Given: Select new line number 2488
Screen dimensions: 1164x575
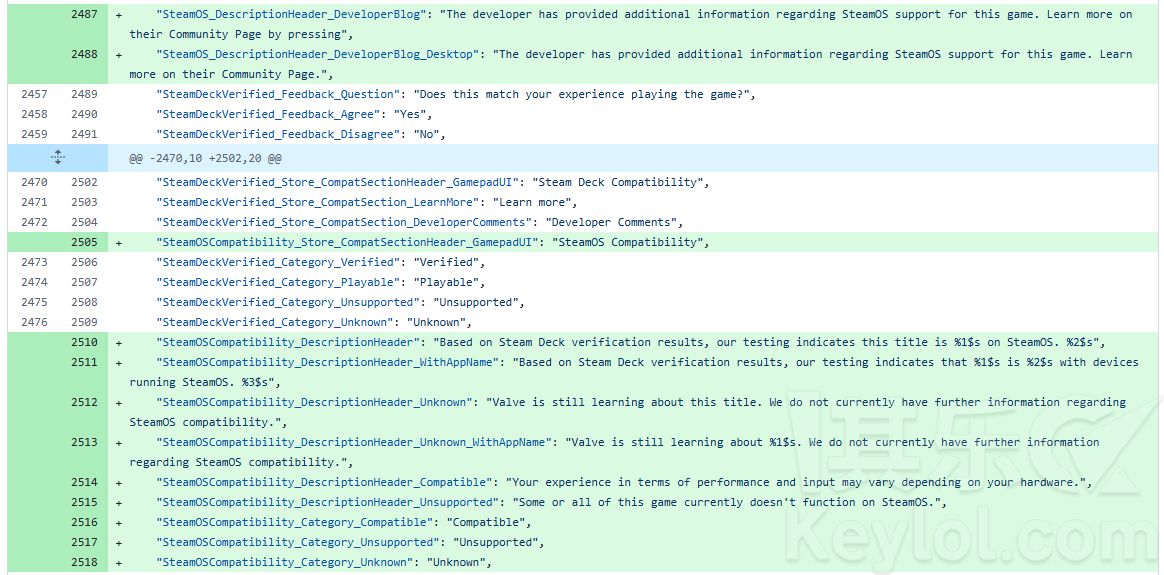Looking at the screenshot, I should point(84,54).
